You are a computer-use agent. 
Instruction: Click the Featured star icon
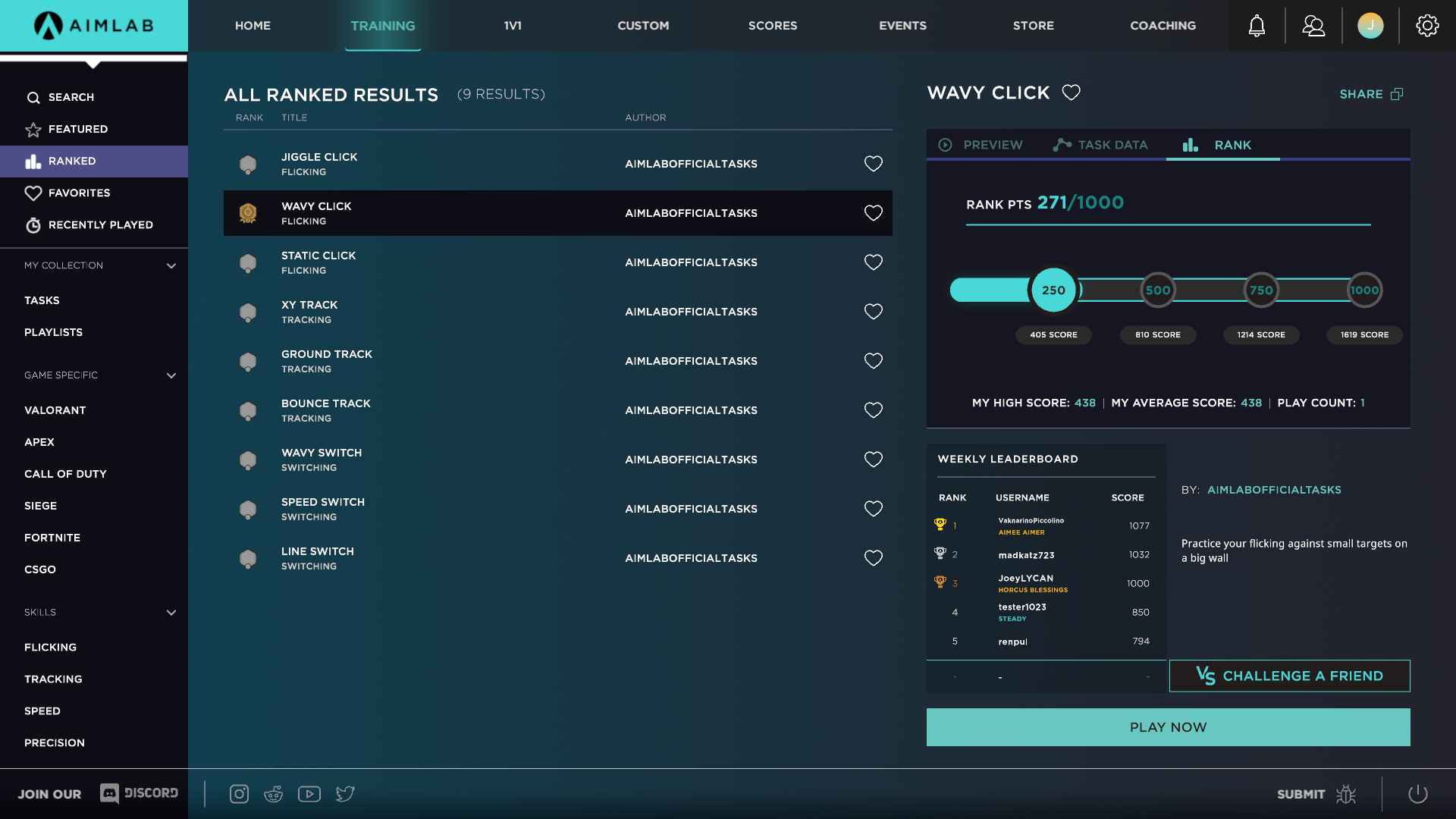click(33, 130)
